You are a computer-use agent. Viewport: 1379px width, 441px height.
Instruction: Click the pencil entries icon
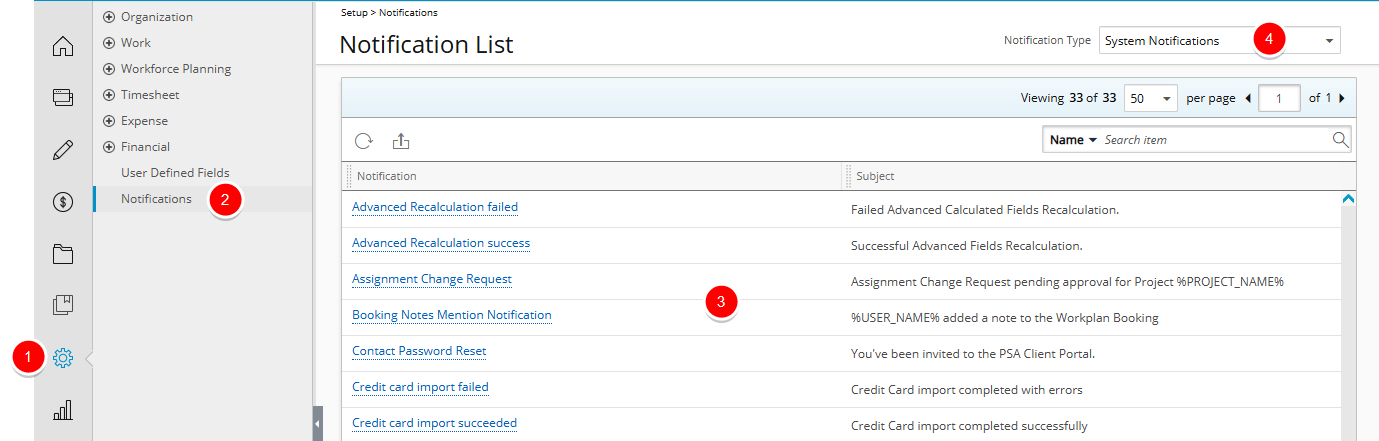pos(63,150)
